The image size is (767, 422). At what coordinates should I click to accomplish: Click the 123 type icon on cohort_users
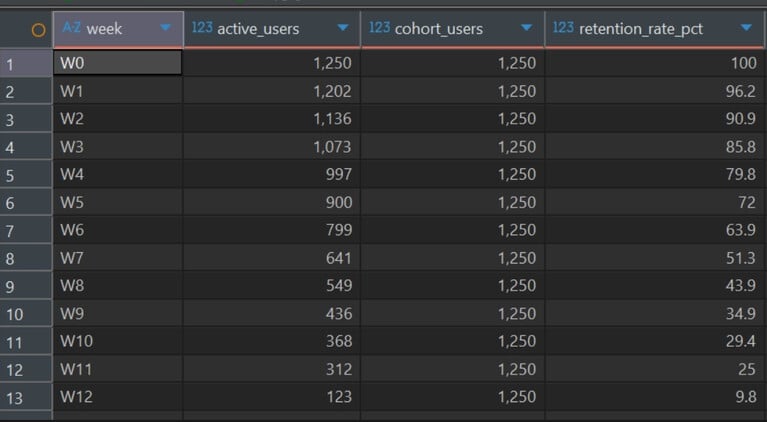coord(379,27)
